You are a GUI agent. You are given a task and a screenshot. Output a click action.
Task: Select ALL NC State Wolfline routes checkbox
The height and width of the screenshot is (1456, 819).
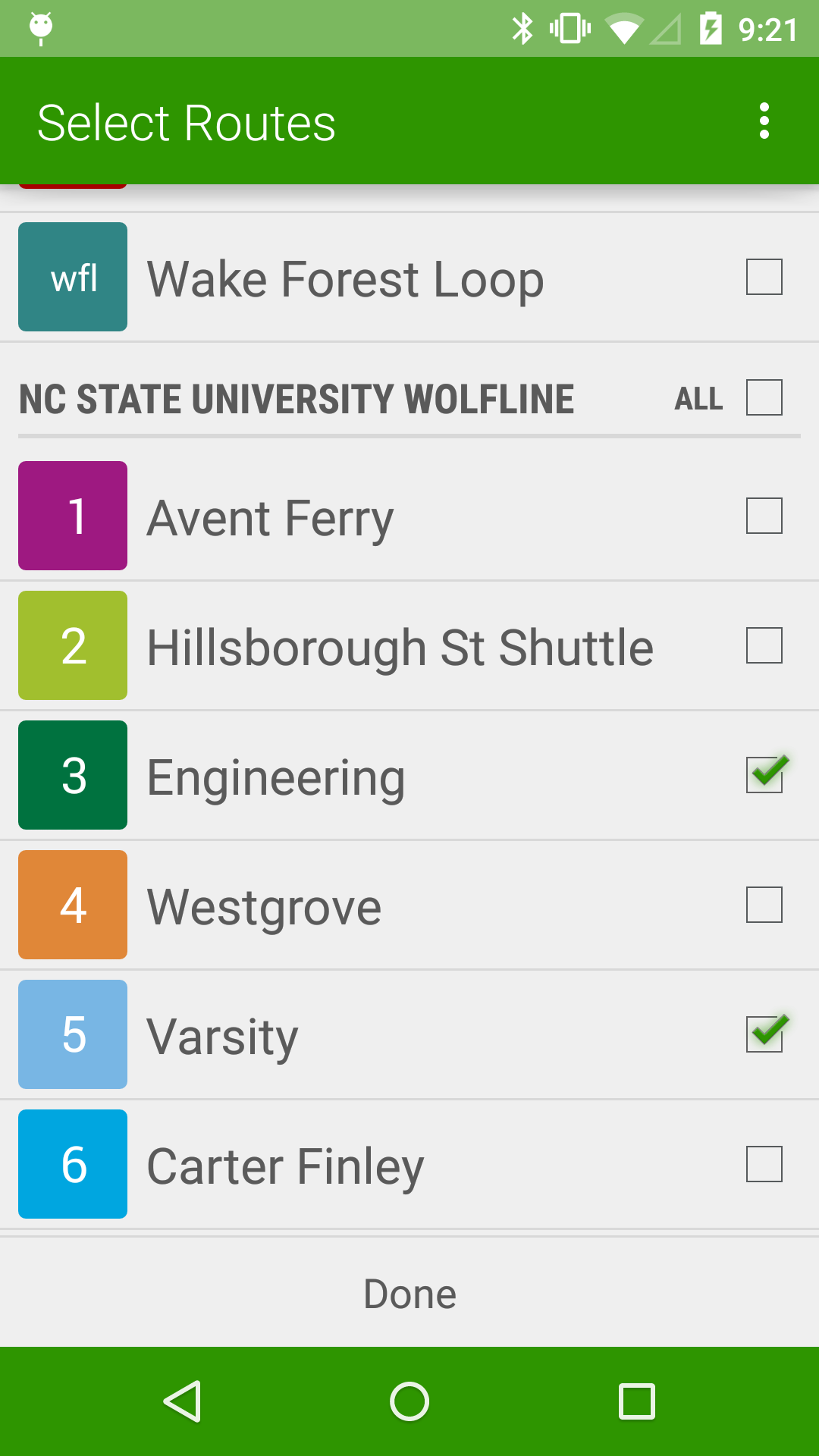tap(764, 397)
